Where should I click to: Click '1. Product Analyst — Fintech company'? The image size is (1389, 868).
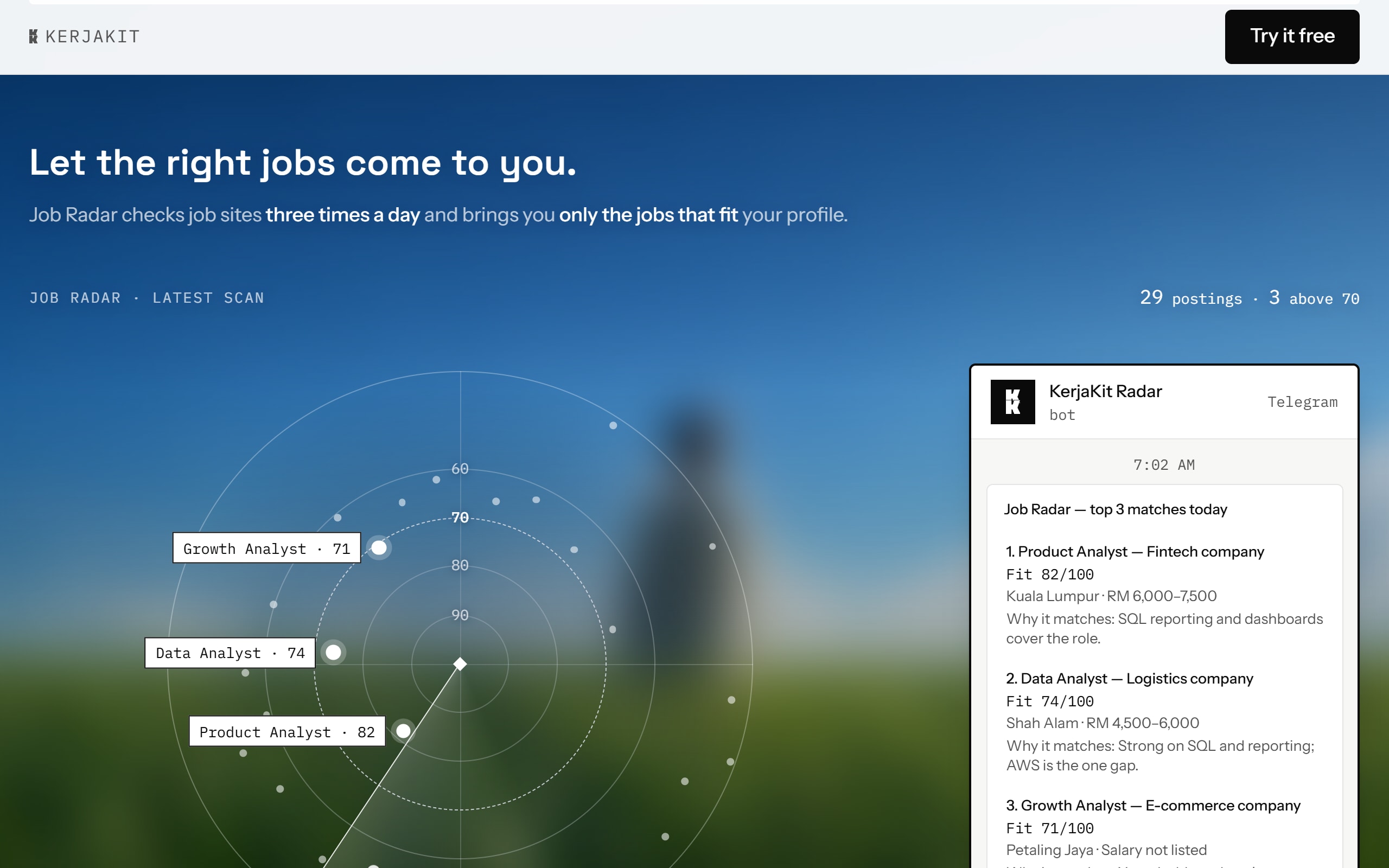pyautogui.click(x=1135, y=552)
